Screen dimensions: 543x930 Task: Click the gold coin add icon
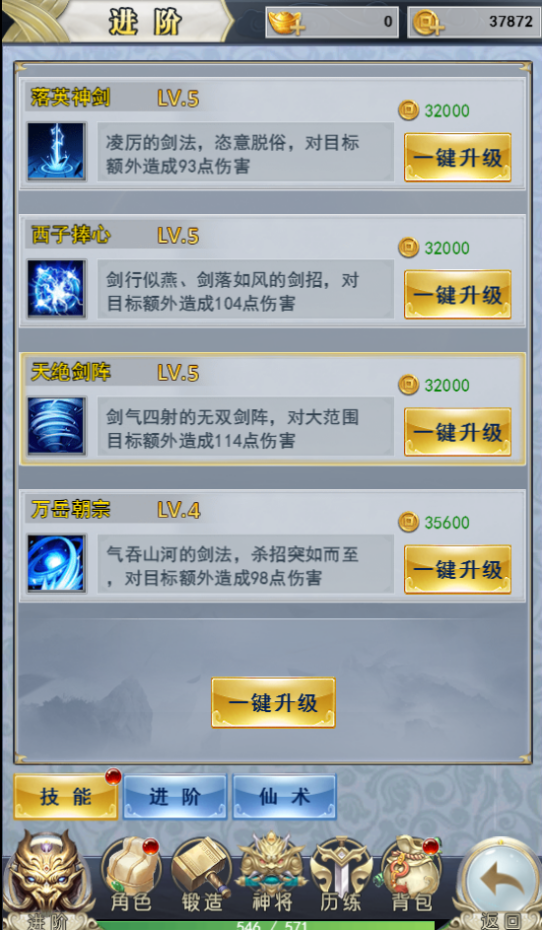(428, 23)
